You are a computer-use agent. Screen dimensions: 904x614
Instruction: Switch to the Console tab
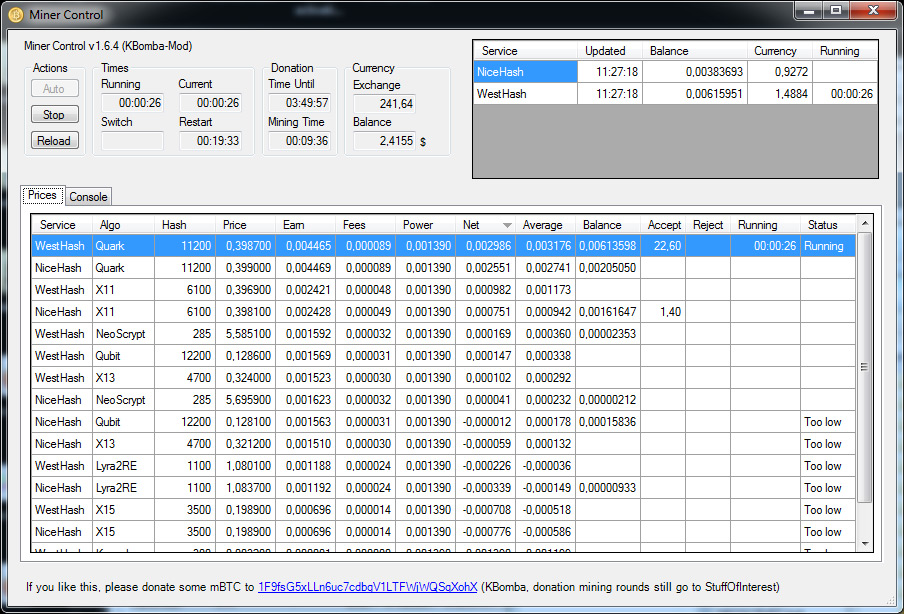tap(88, 197)
